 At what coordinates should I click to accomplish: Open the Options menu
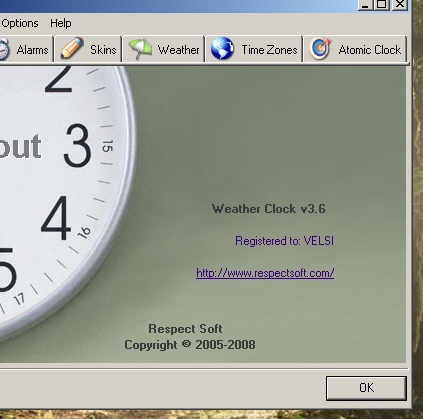[x=20, y=23]
